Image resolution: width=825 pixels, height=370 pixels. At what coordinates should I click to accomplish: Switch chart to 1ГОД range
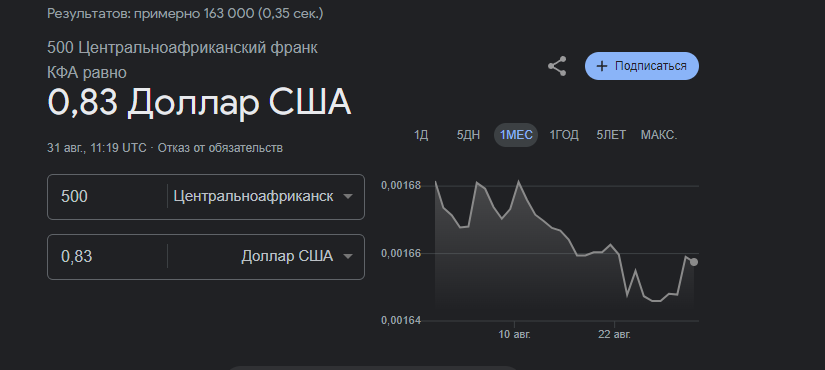564,135
